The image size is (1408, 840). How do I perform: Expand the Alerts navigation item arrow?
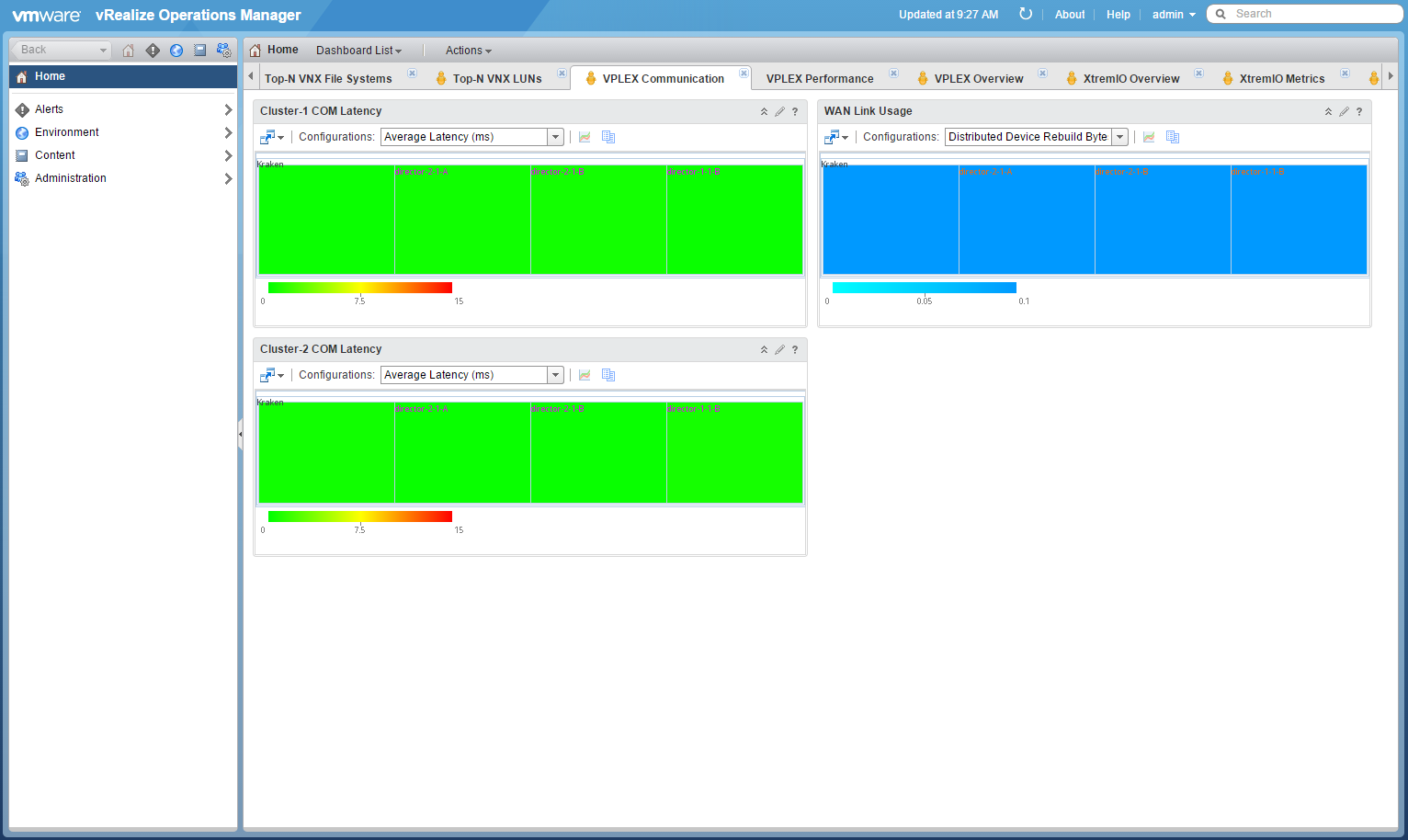coord(228,109)
